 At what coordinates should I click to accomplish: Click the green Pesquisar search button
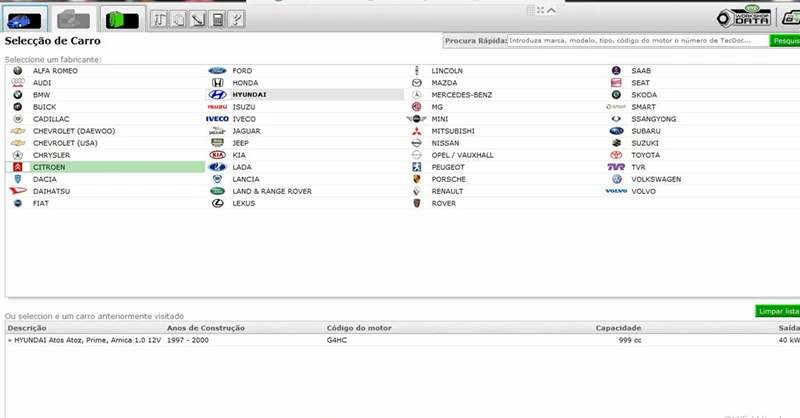pyautogui.click(x=785, y=40)
